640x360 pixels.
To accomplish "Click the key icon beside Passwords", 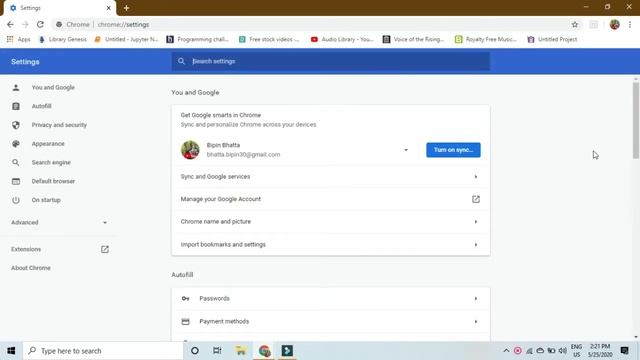I will [x=185, y=298].
